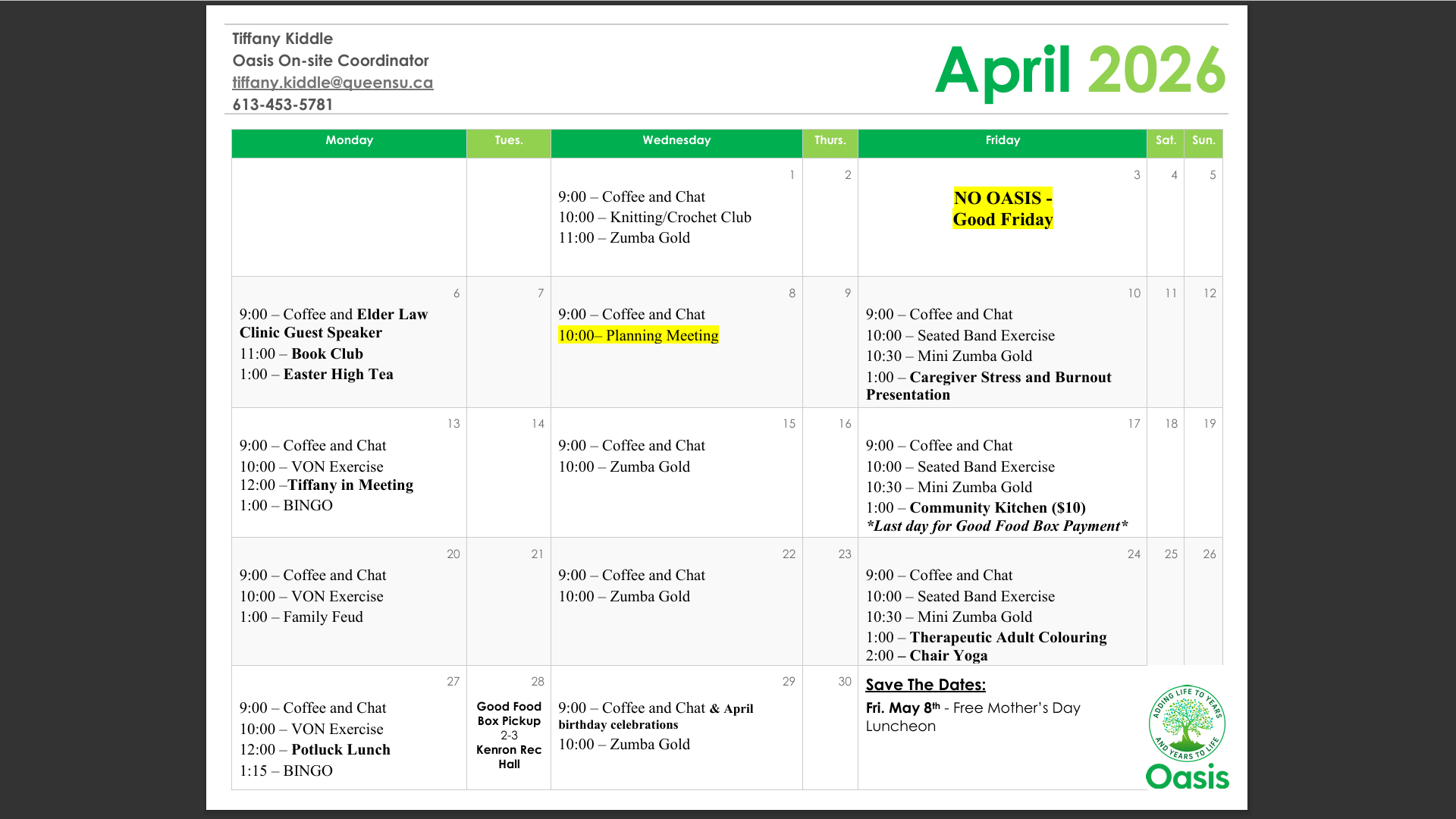The height and width of the screenshot is (819, 1456).
Task: Click the Oasis tree logo
Action: [1187, 724]
